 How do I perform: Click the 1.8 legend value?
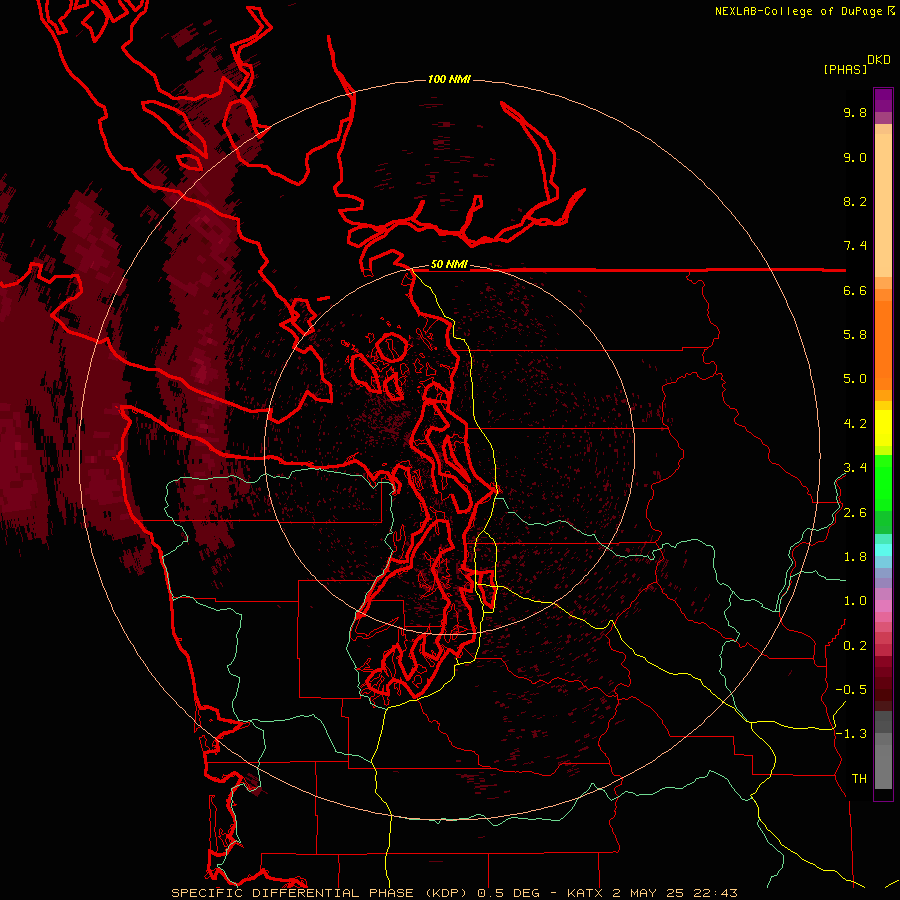(855, 557)
